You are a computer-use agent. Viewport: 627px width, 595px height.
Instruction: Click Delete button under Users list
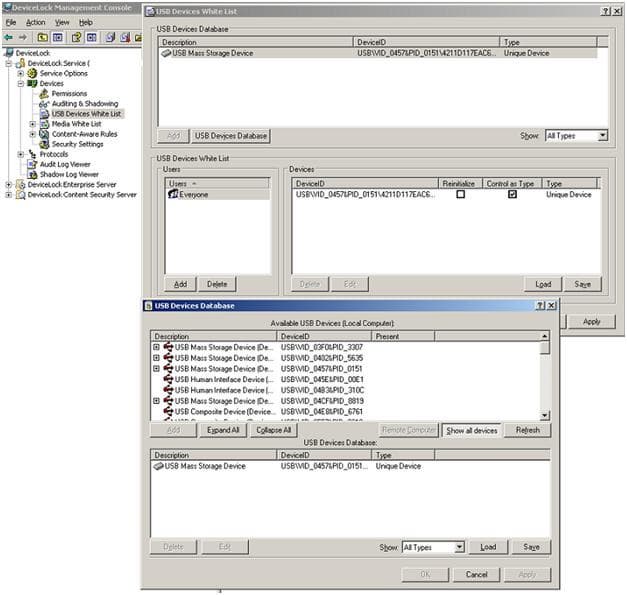[x=217, y=284]
